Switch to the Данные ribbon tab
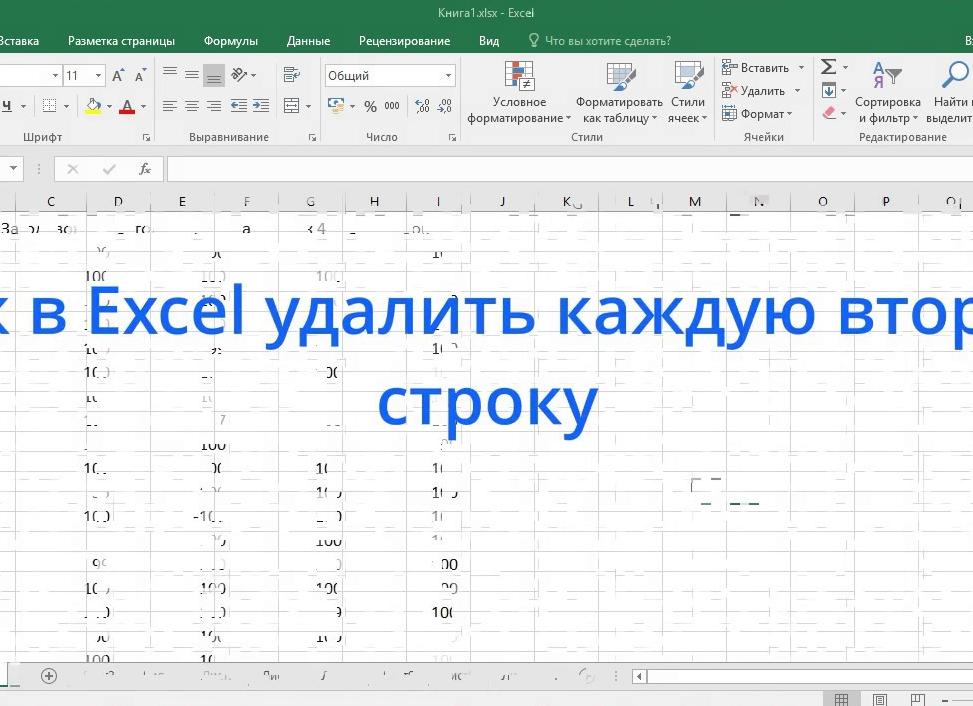973x706 pixels. 308,41
